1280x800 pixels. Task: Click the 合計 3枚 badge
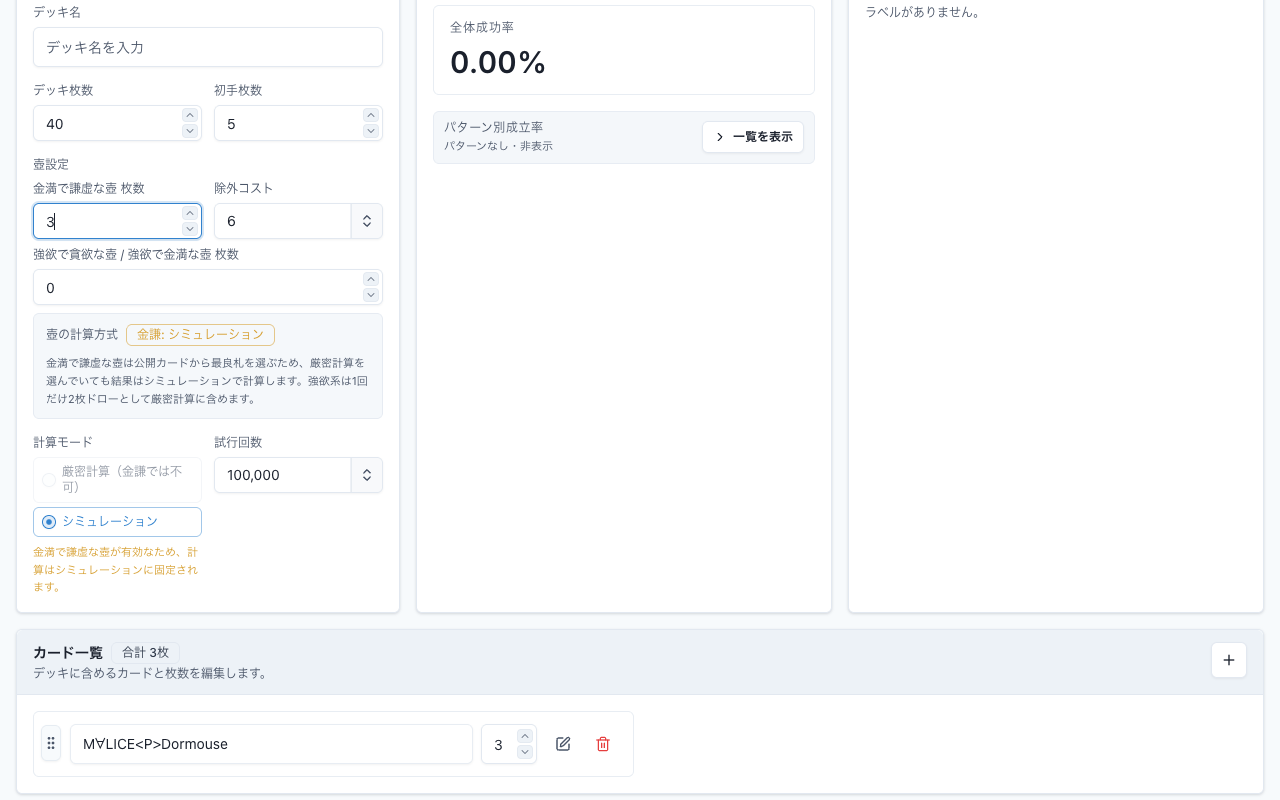(146, 652)
